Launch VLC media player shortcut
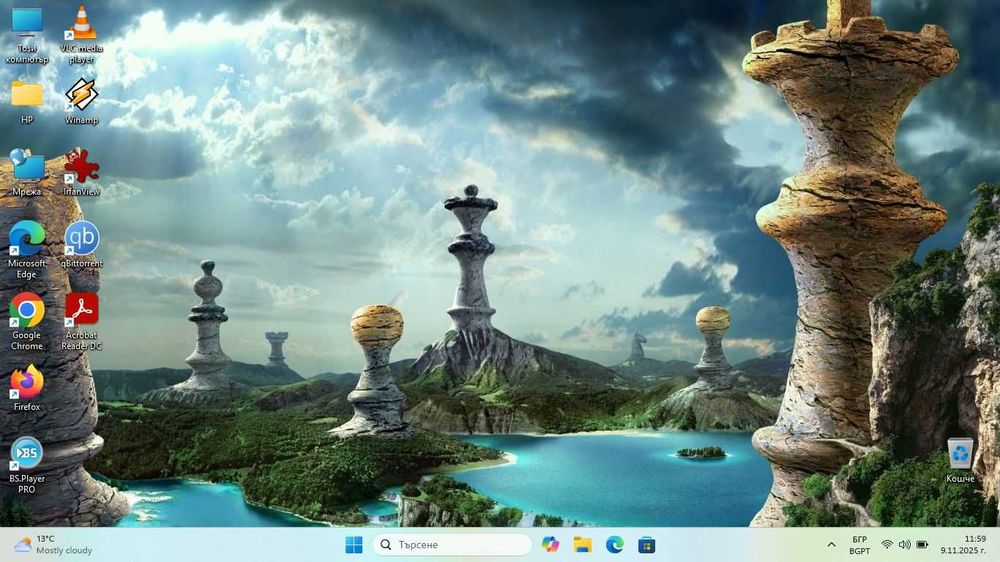 pos(82,35)
